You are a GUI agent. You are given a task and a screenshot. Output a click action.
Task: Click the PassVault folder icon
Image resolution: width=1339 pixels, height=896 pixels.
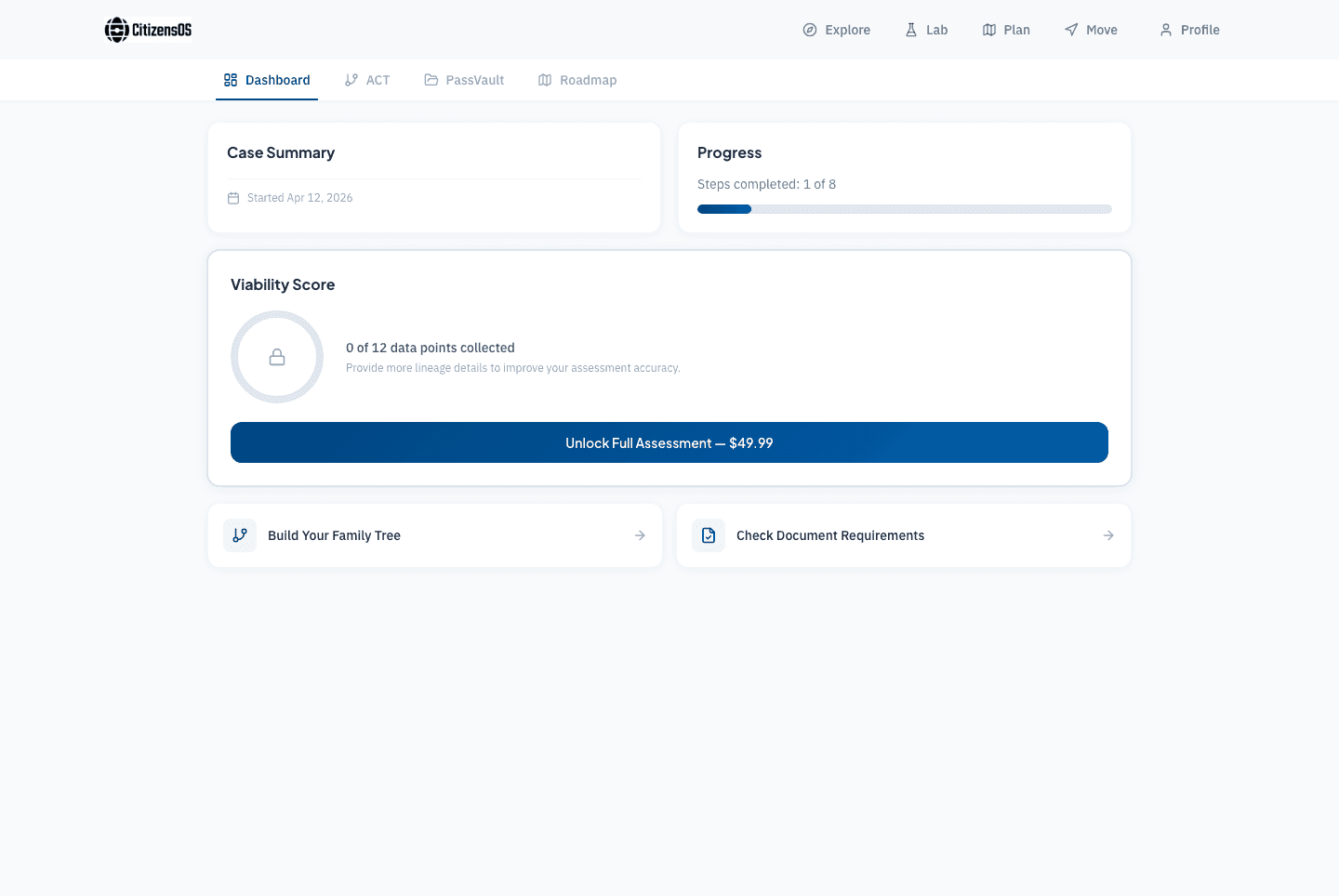pos(431,80)
